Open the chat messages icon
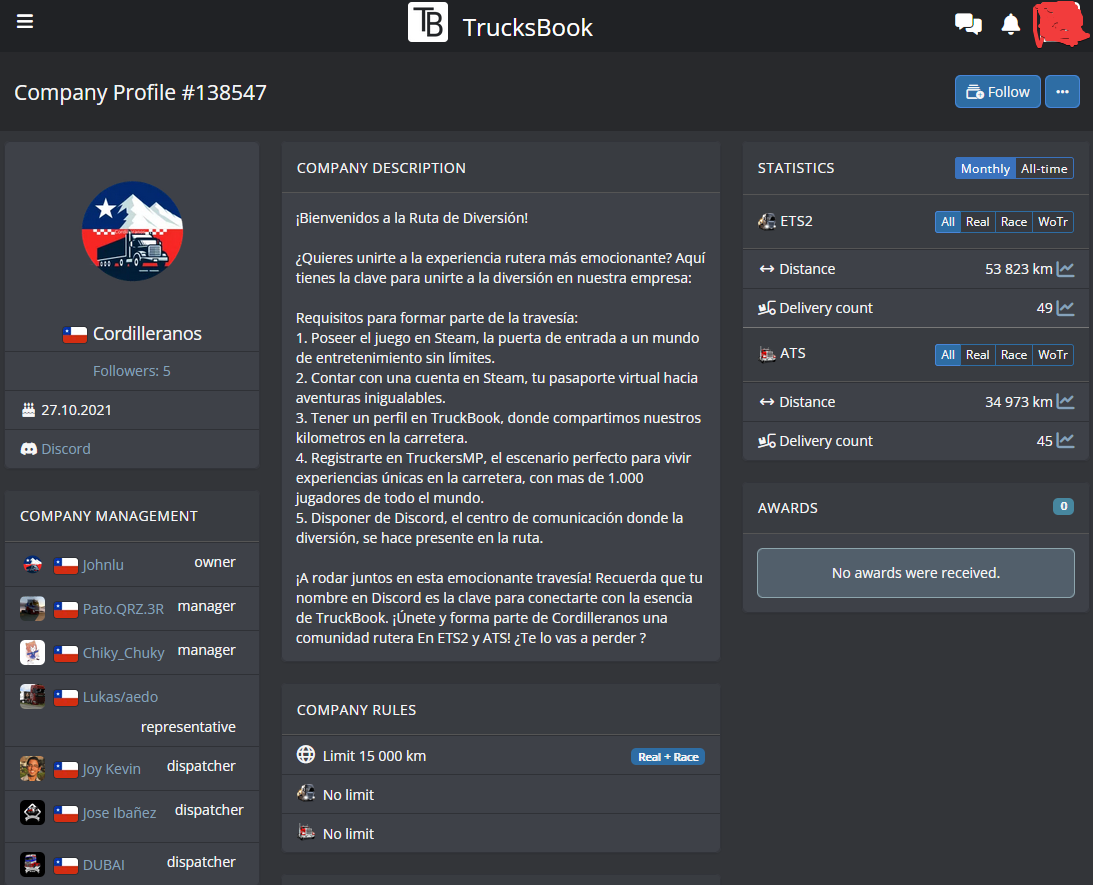The width and height of the screenshot is (1093, 885). click(968, 24)
